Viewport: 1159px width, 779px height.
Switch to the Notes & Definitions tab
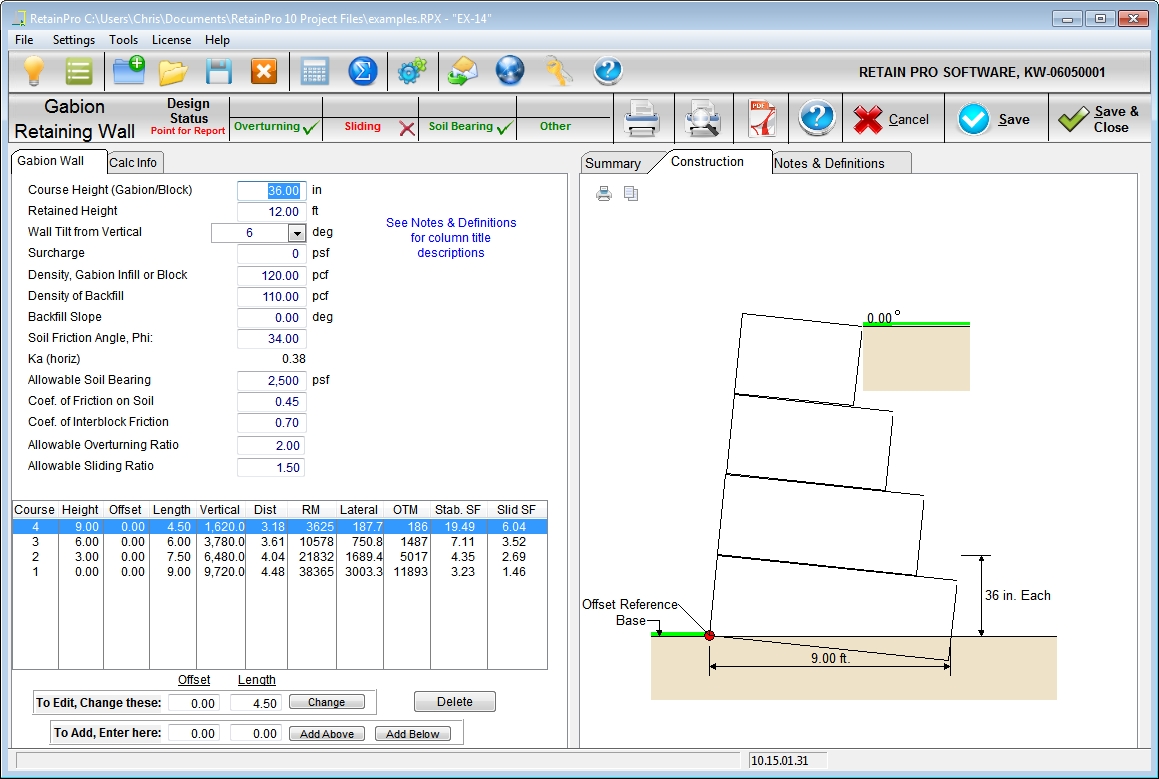point(829,163)
